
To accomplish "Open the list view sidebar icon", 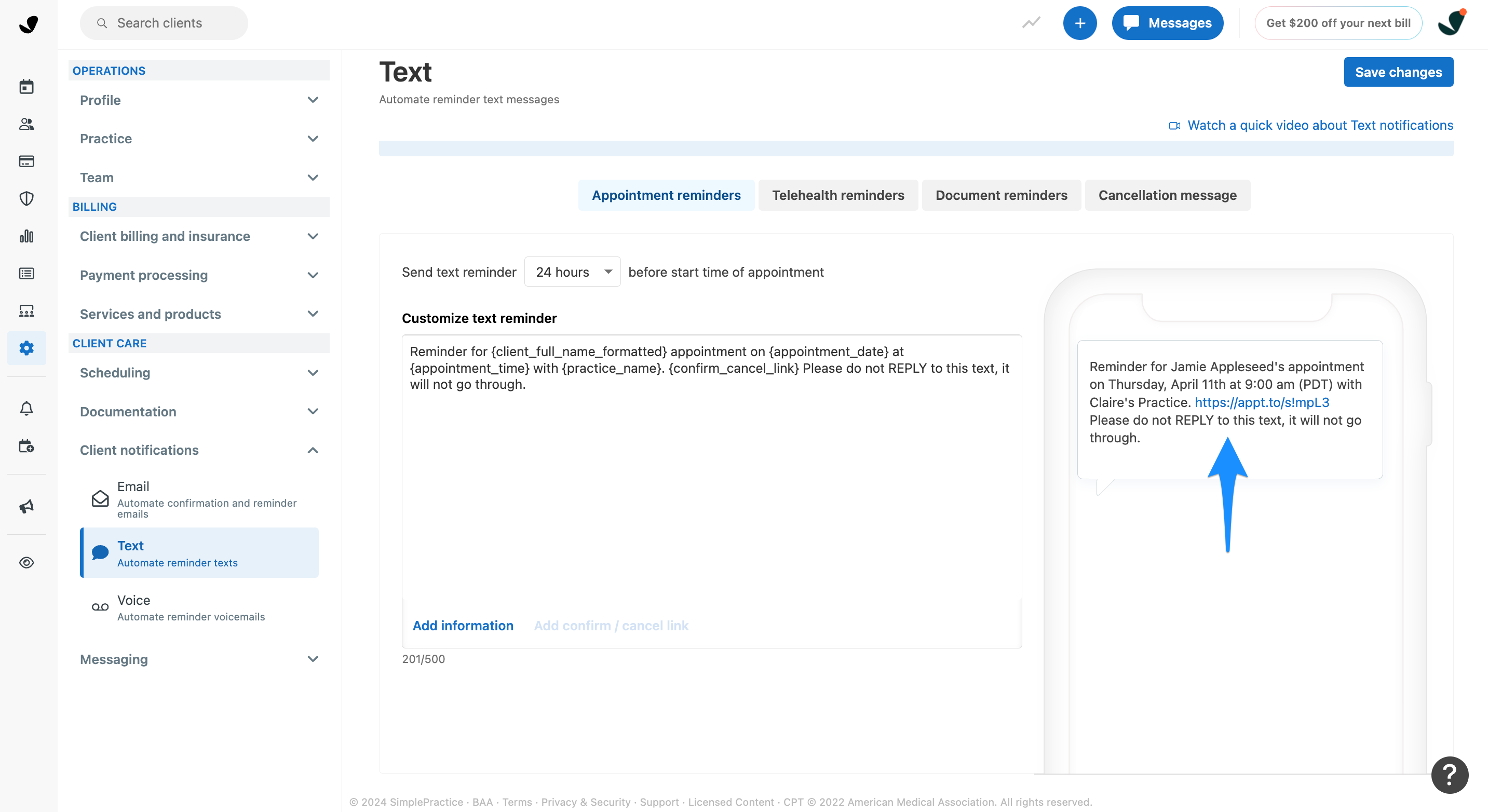I will (x=26, y=273).
